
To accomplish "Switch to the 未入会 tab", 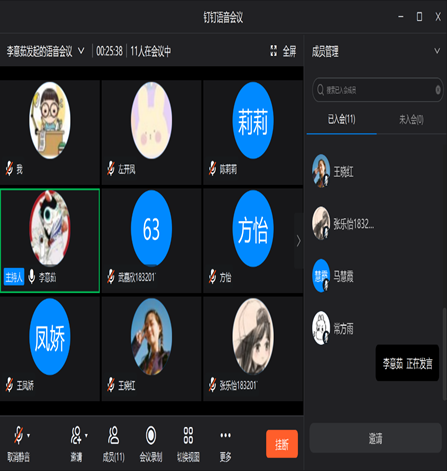I will [x=411, y=119].
